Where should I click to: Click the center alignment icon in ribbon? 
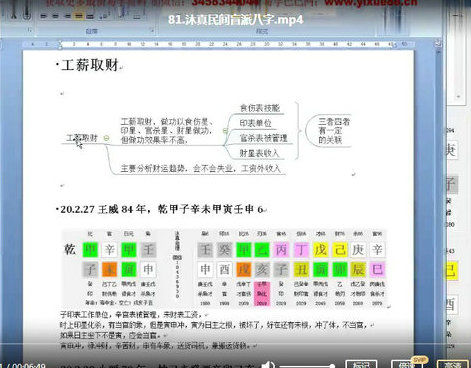[x=55, y=16]
